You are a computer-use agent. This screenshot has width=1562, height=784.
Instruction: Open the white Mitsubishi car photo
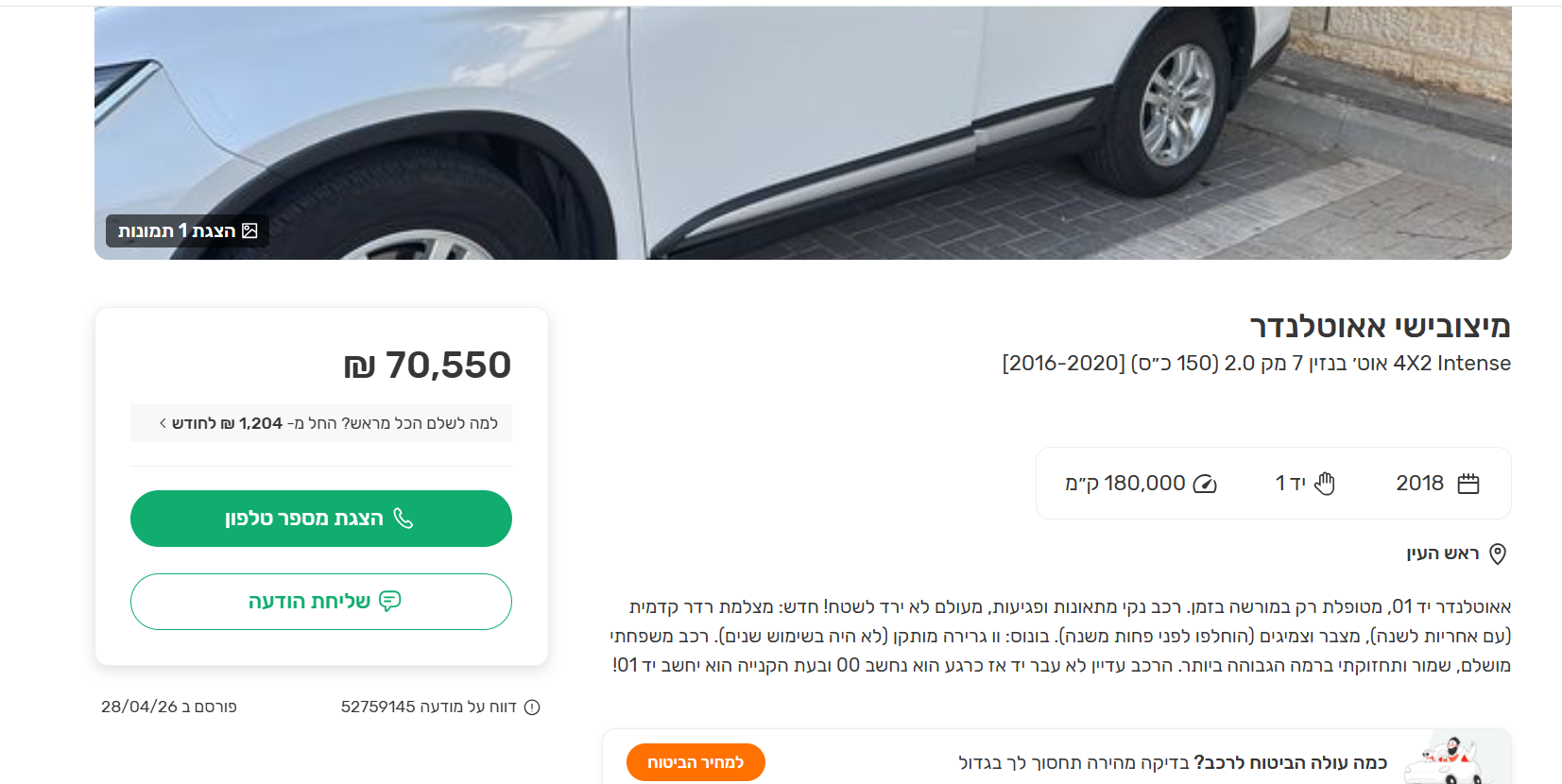point(803,132)
